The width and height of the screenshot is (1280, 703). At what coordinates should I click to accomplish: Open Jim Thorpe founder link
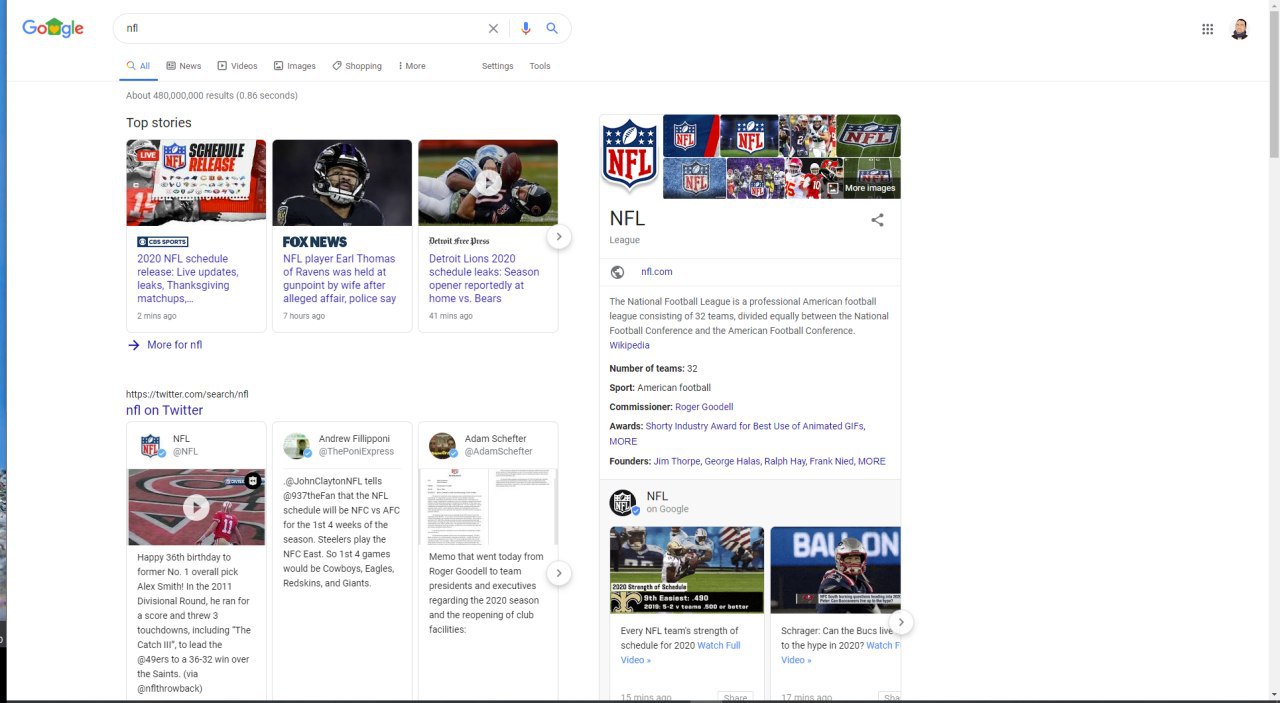pyautogui.click(x=676, y=462)
